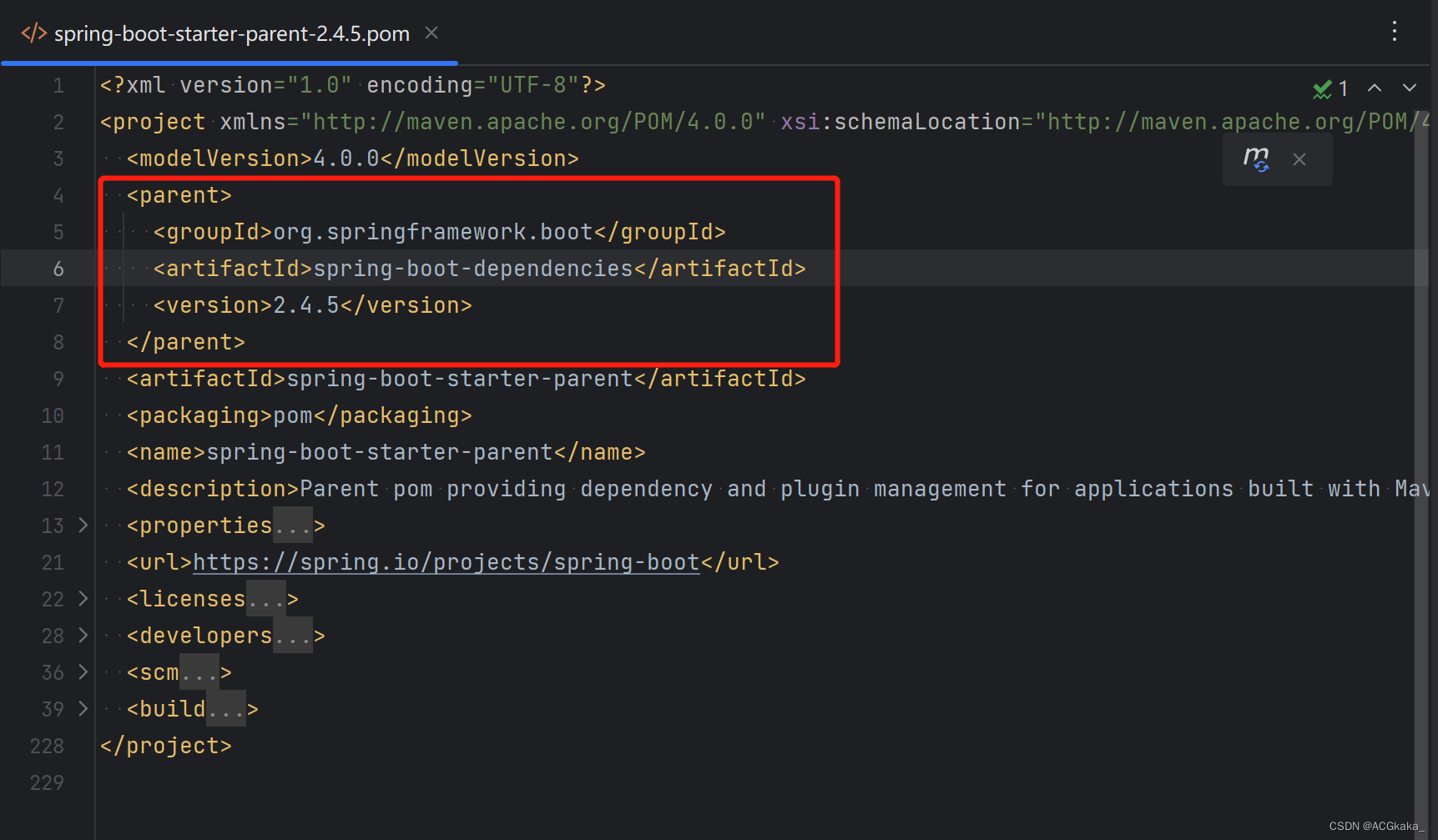1438x840 pixels.
Task: Close the spring-boot-starter-parent-2.4.5.pom tab
Action: (x=431, y=33)
